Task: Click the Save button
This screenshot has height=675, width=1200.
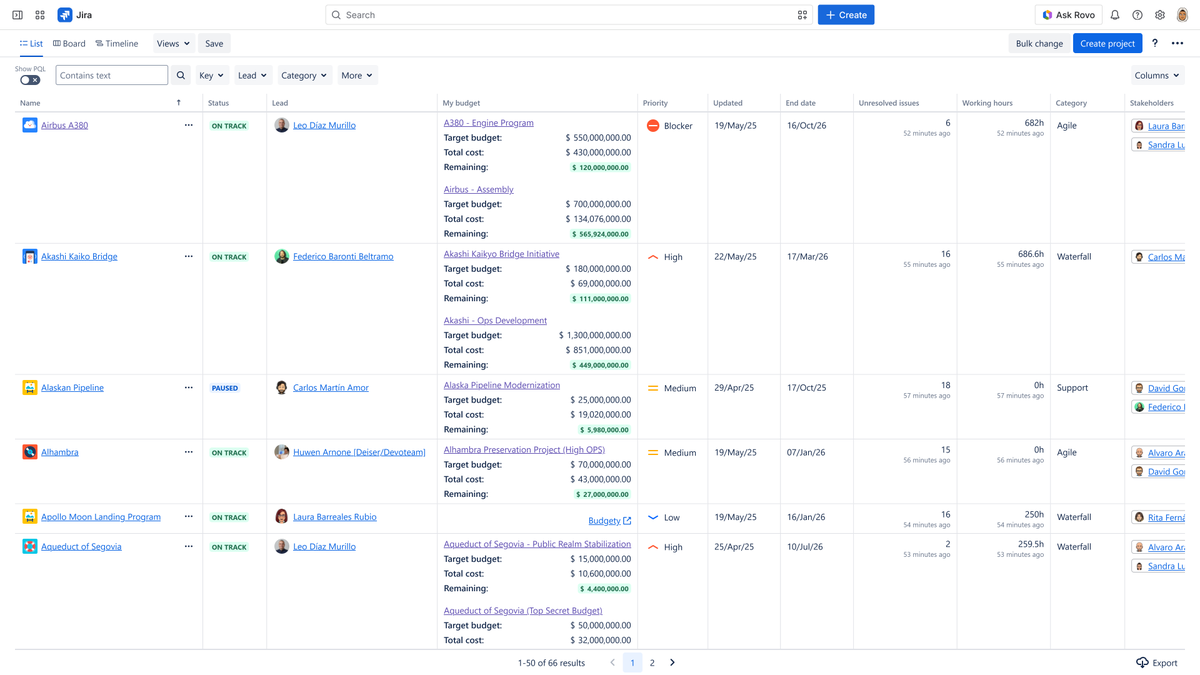Action: click(214, 43)
